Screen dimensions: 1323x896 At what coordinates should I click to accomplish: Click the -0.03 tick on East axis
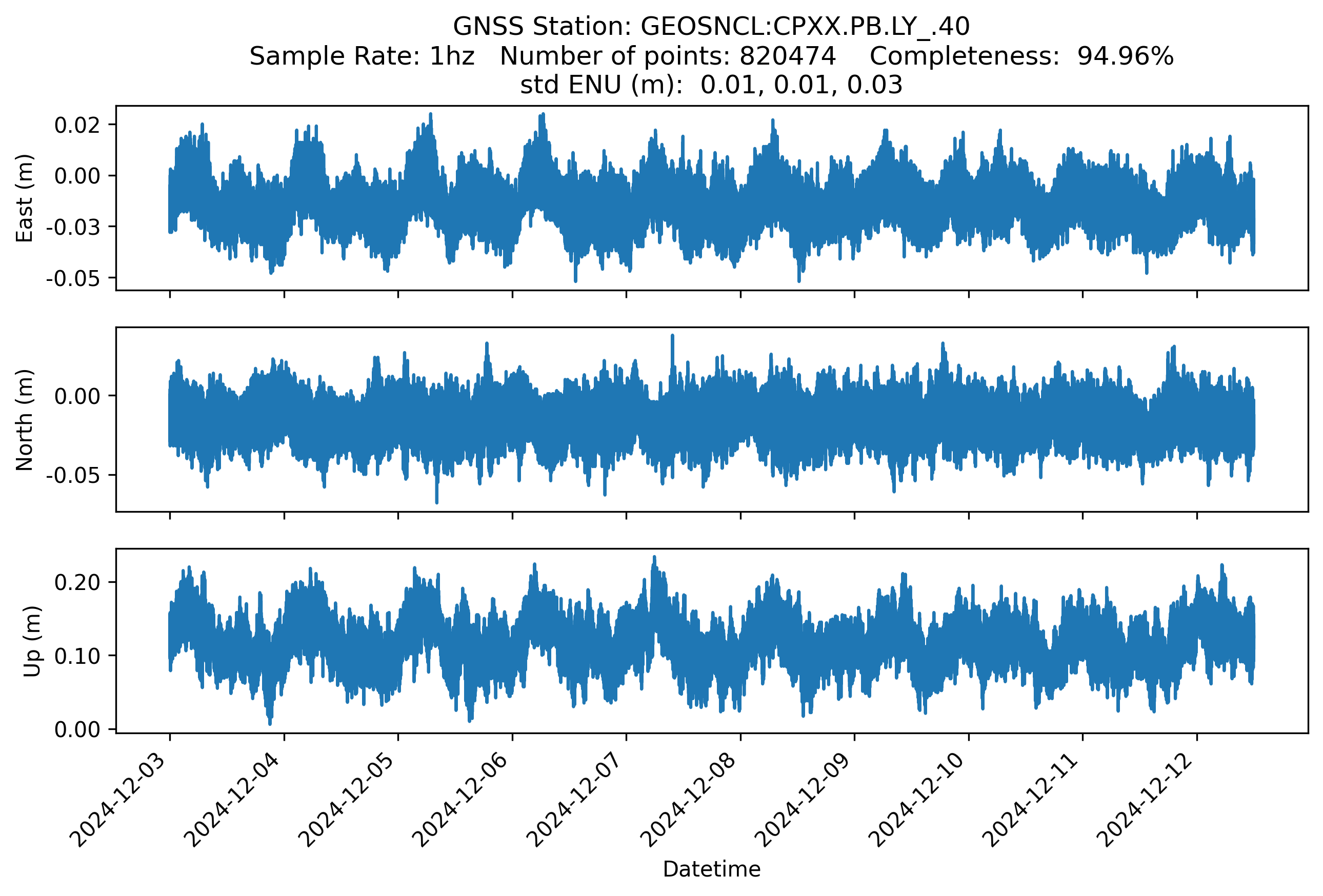tap(73, 227)
